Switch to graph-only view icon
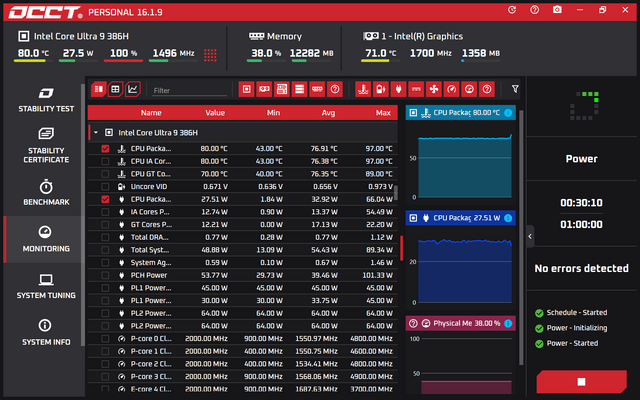 point(133,89)
